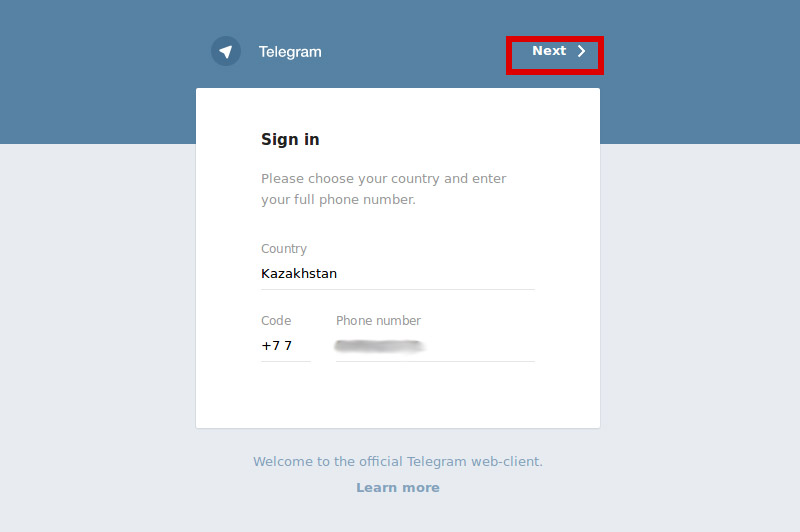Open the Telegram title link
800x532 pixels.
pos(290,52)
